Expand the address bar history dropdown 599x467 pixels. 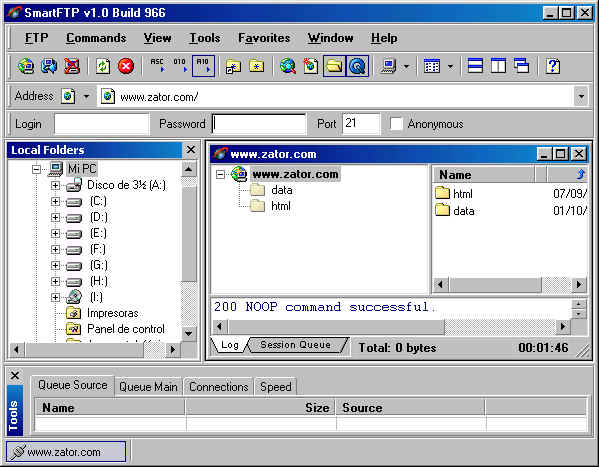coord(581,96)
